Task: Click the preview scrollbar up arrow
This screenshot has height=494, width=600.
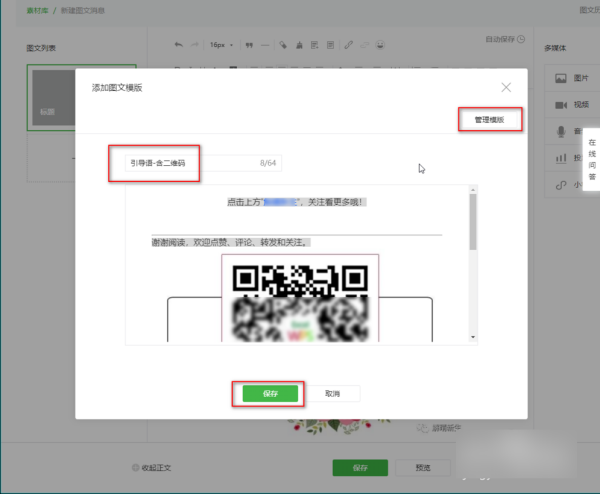Action: (473, 190)
